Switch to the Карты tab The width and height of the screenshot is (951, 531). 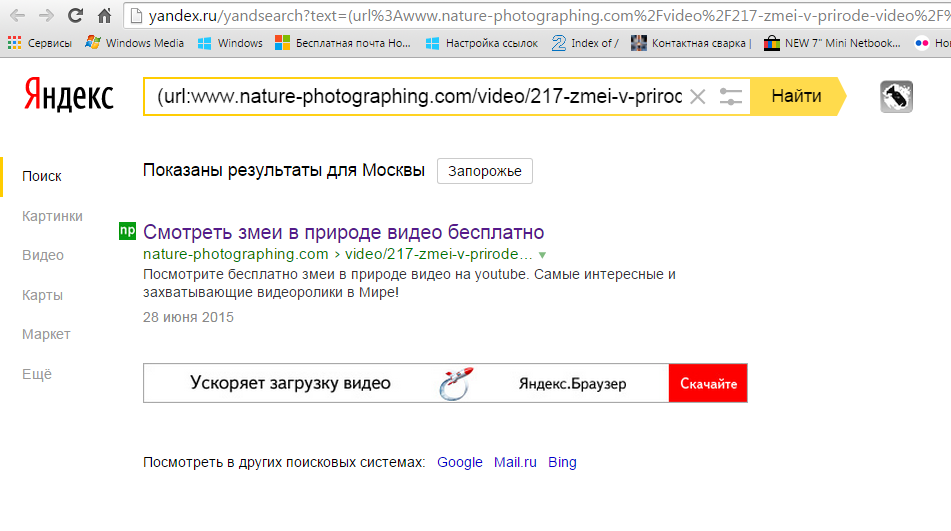tap(42, 295)
